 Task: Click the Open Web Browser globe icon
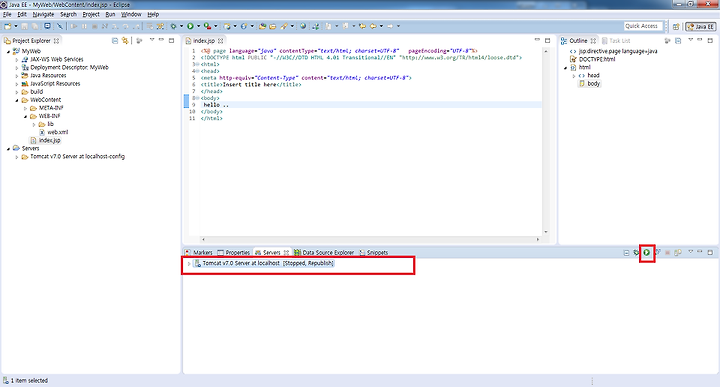[x=303, y=26]
